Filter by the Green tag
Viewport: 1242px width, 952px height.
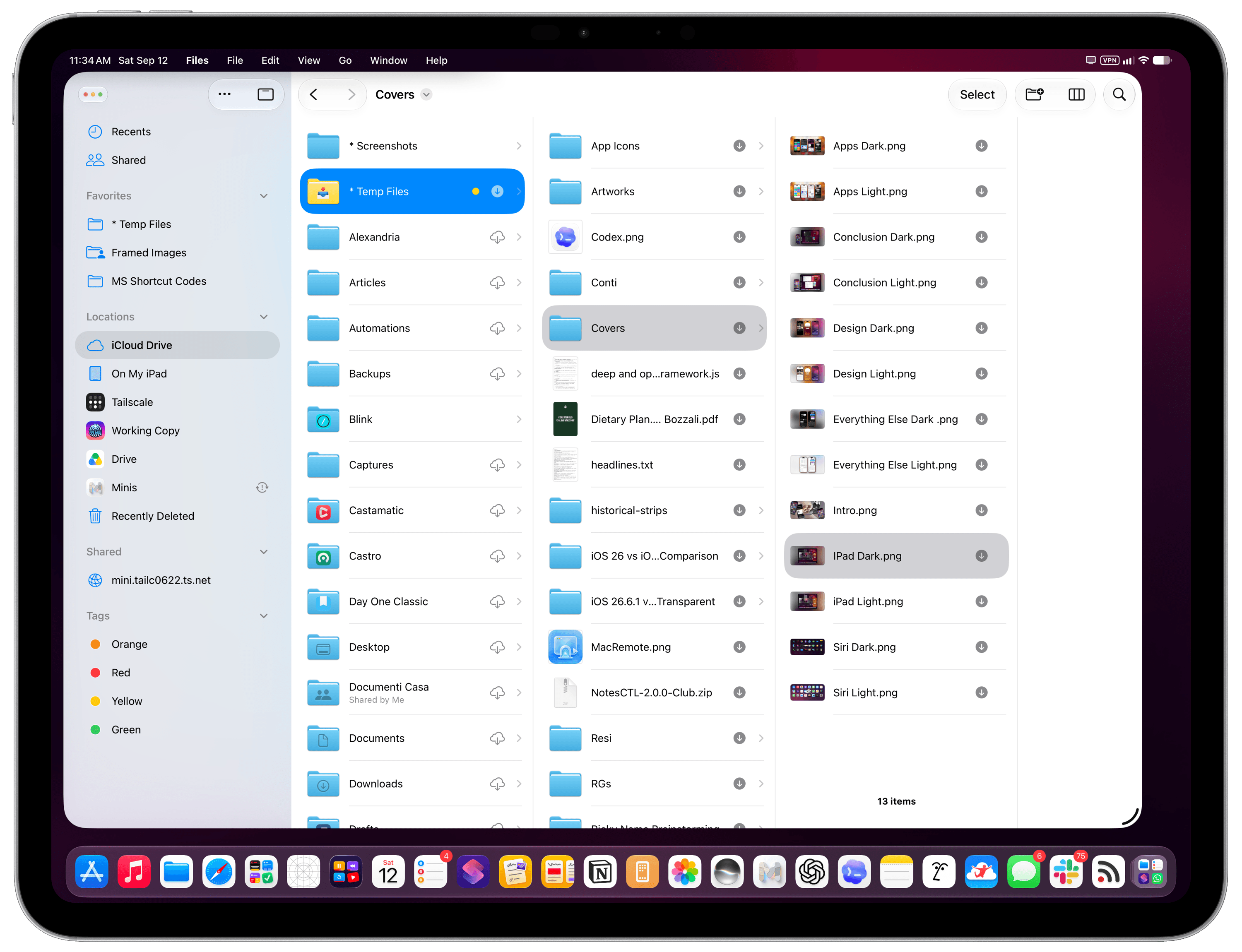(x=177, y=729)
